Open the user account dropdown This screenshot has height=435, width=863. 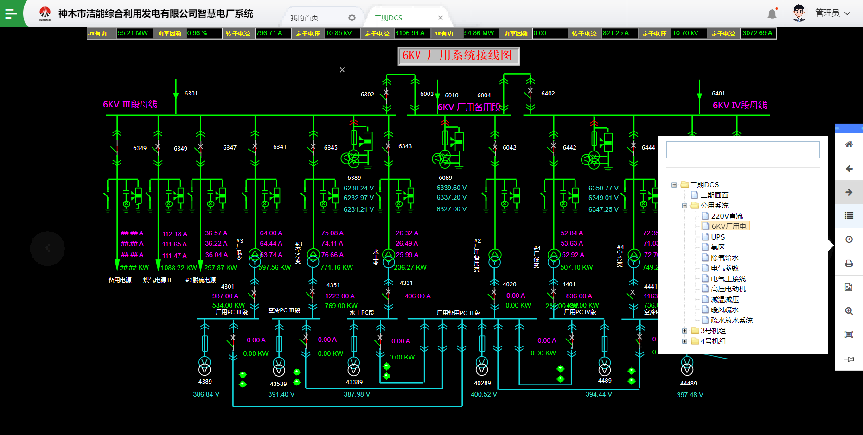tap(831, 13)
